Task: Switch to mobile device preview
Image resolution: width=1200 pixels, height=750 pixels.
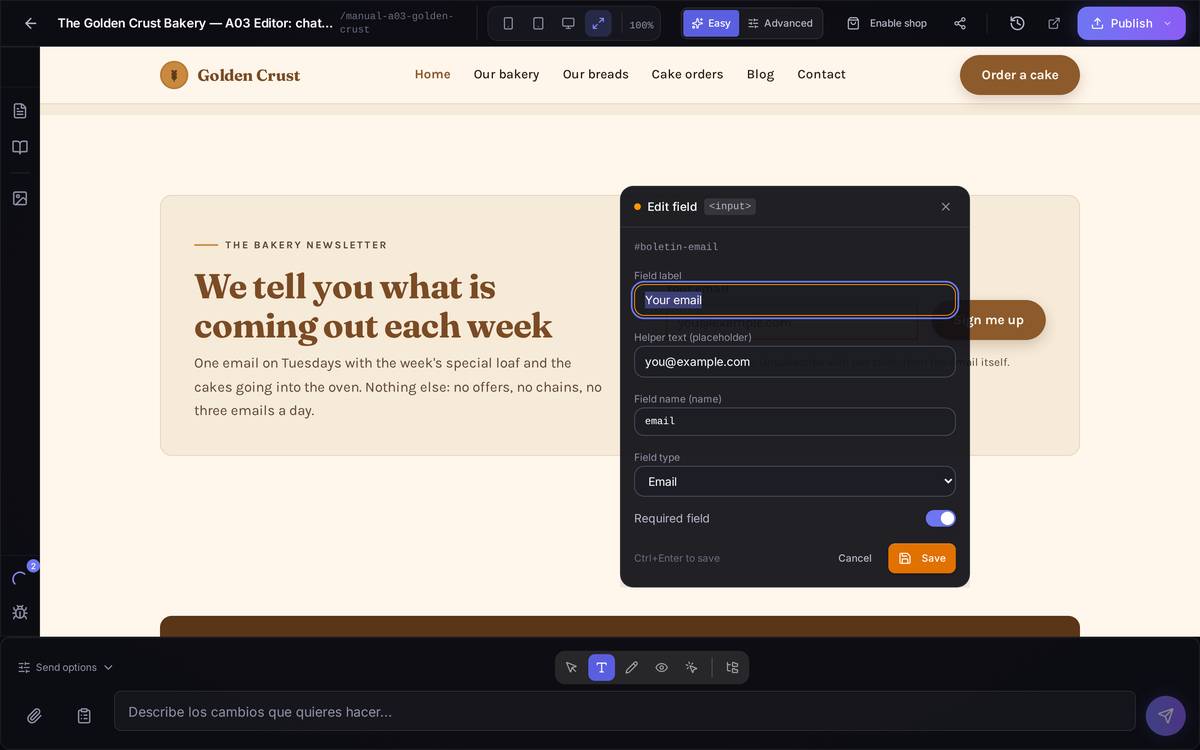Action: [x=508, y=23]
